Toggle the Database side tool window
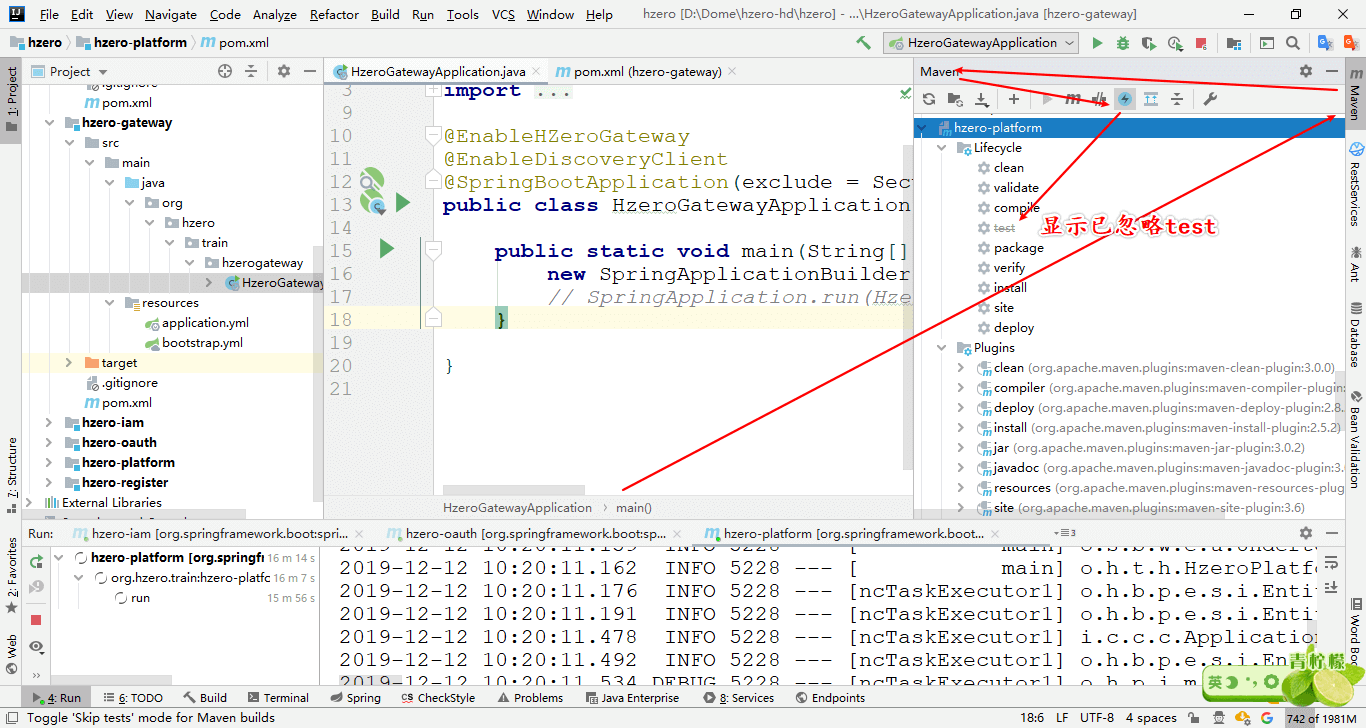This screenshot has width=1366, height=728. coord(1354,334)
